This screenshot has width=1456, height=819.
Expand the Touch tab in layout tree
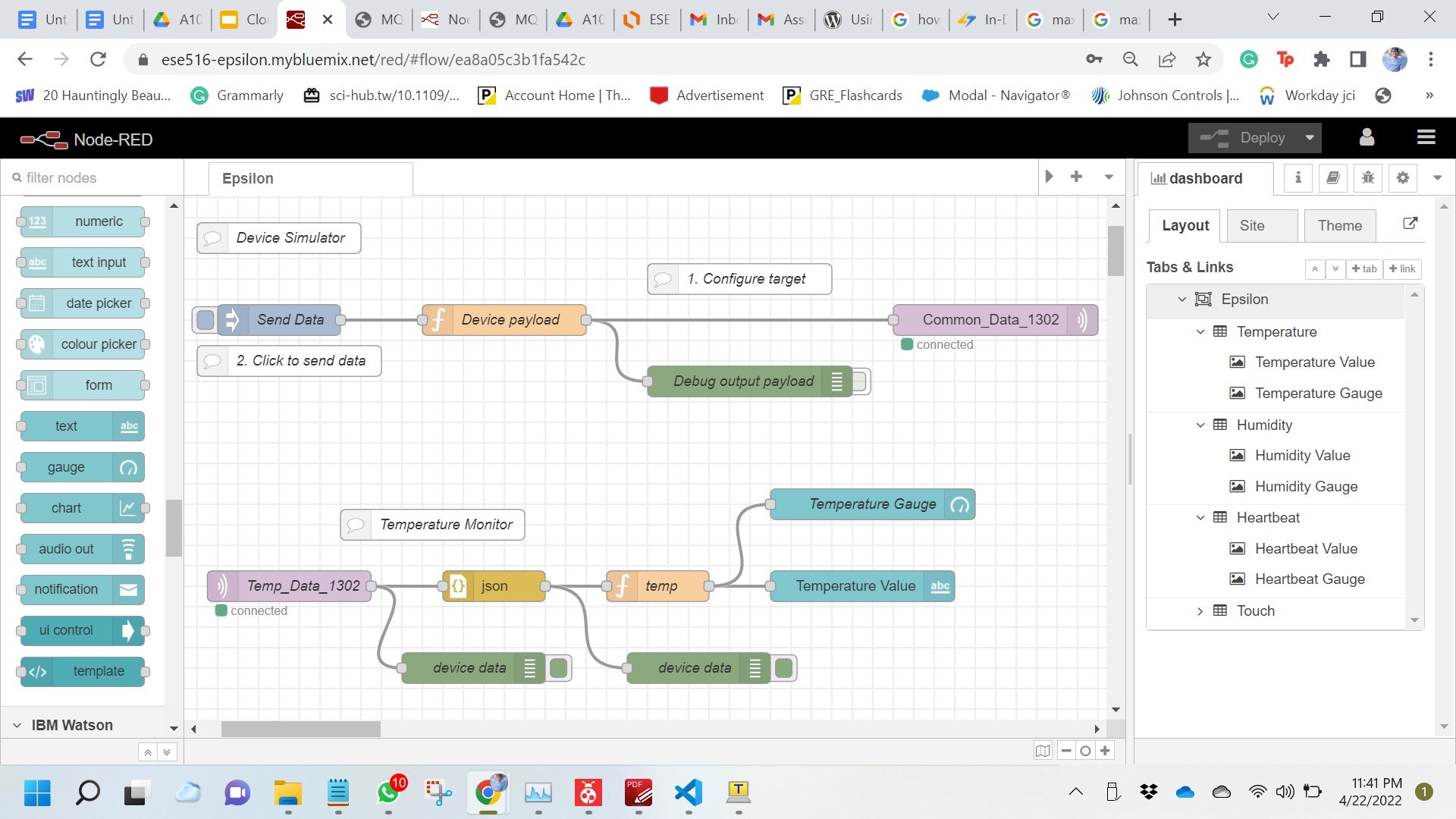(x=1200, y=611)
